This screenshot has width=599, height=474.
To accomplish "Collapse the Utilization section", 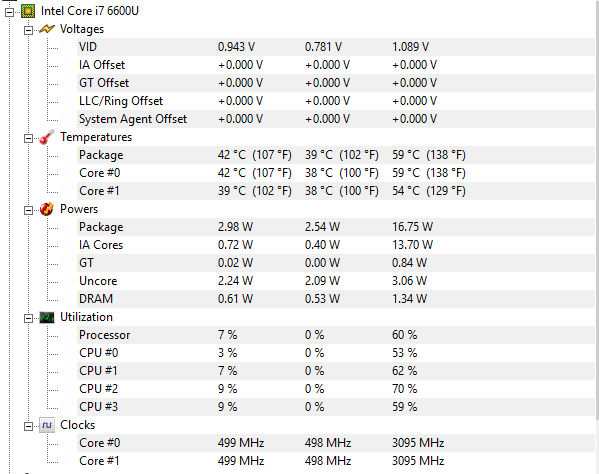I will [x=28, y=318].
